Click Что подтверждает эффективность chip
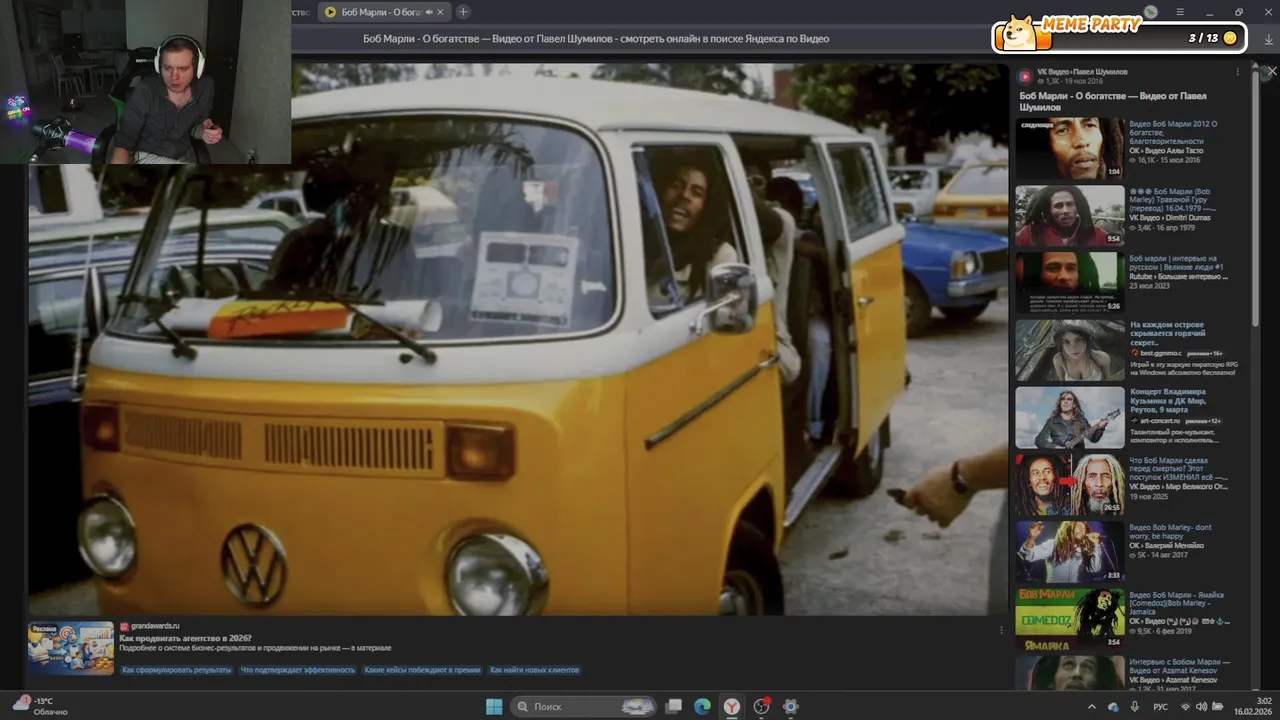Screen dimensions: 1280x720 [x=298, y=670]
